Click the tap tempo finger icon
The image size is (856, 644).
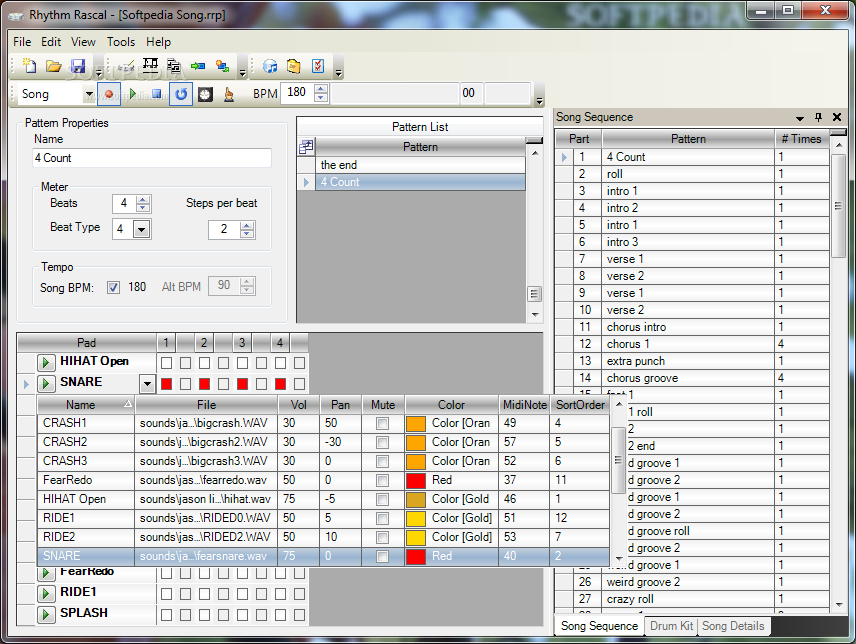(x=229, y=94)
